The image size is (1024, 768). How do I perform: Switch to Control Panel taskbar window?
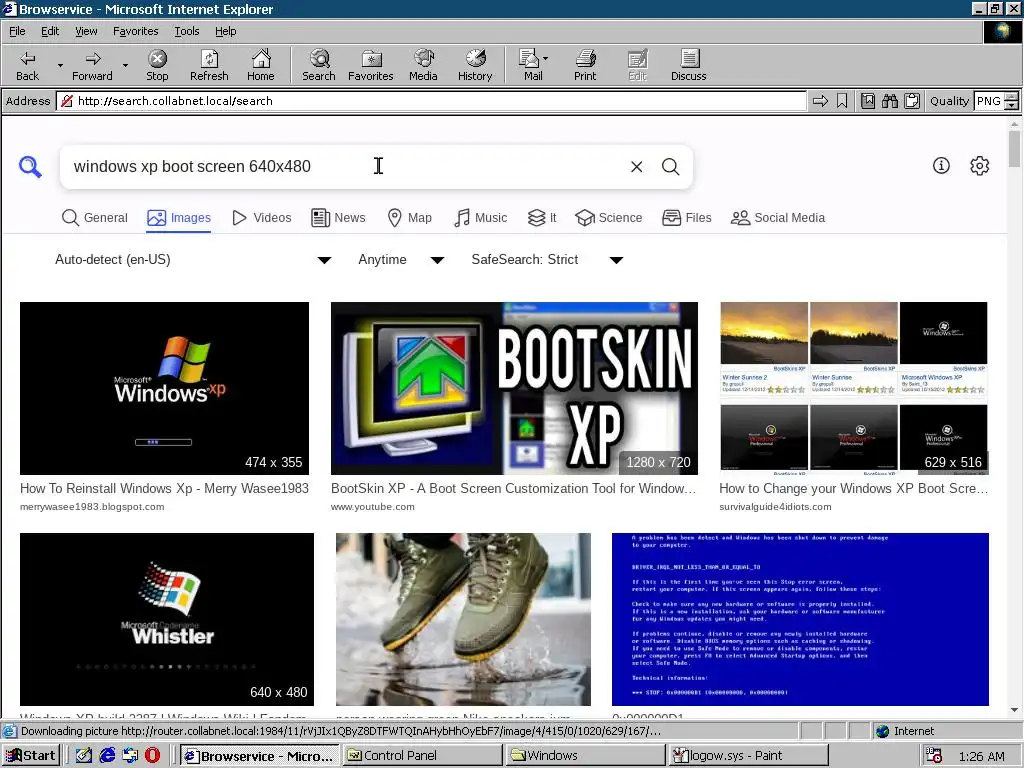(x=422, y=756)
